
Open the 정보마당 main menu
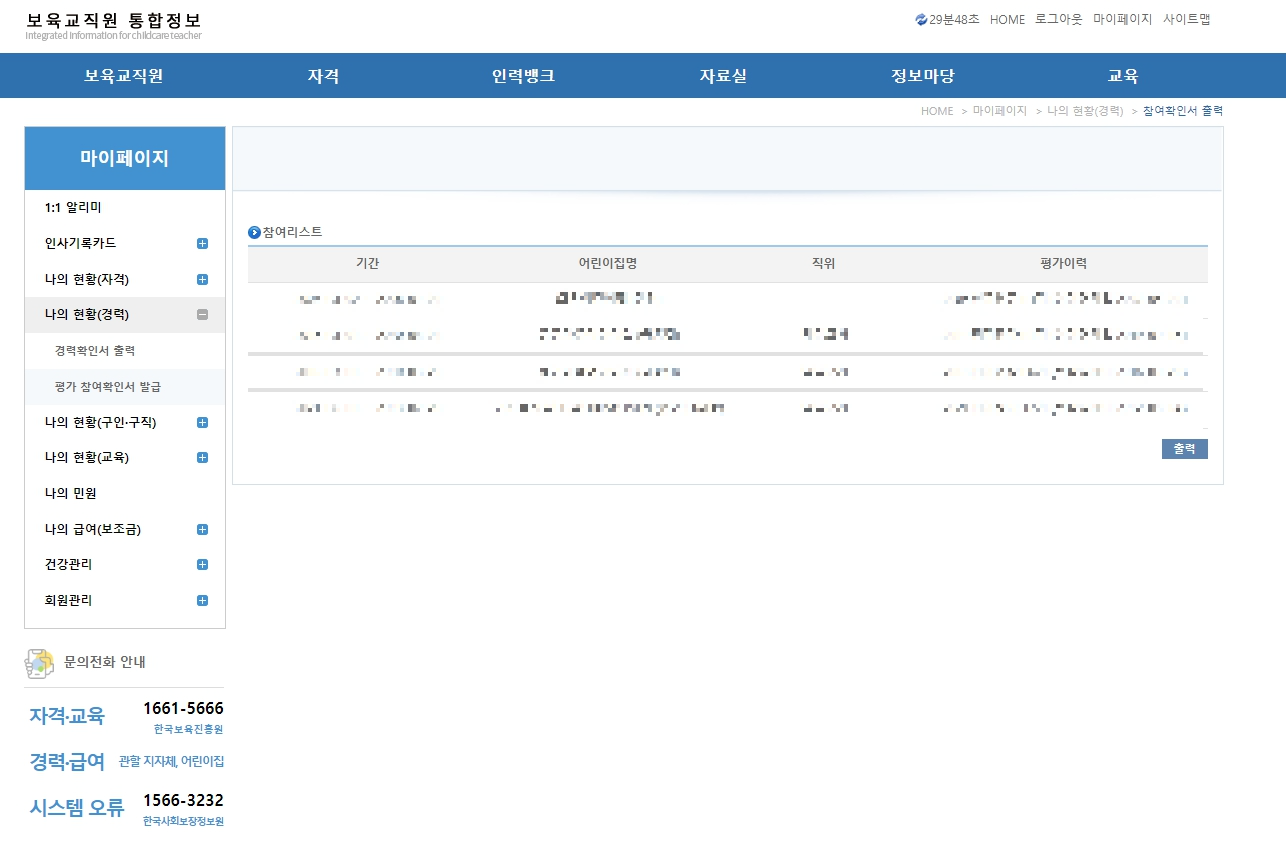point(923,76)
